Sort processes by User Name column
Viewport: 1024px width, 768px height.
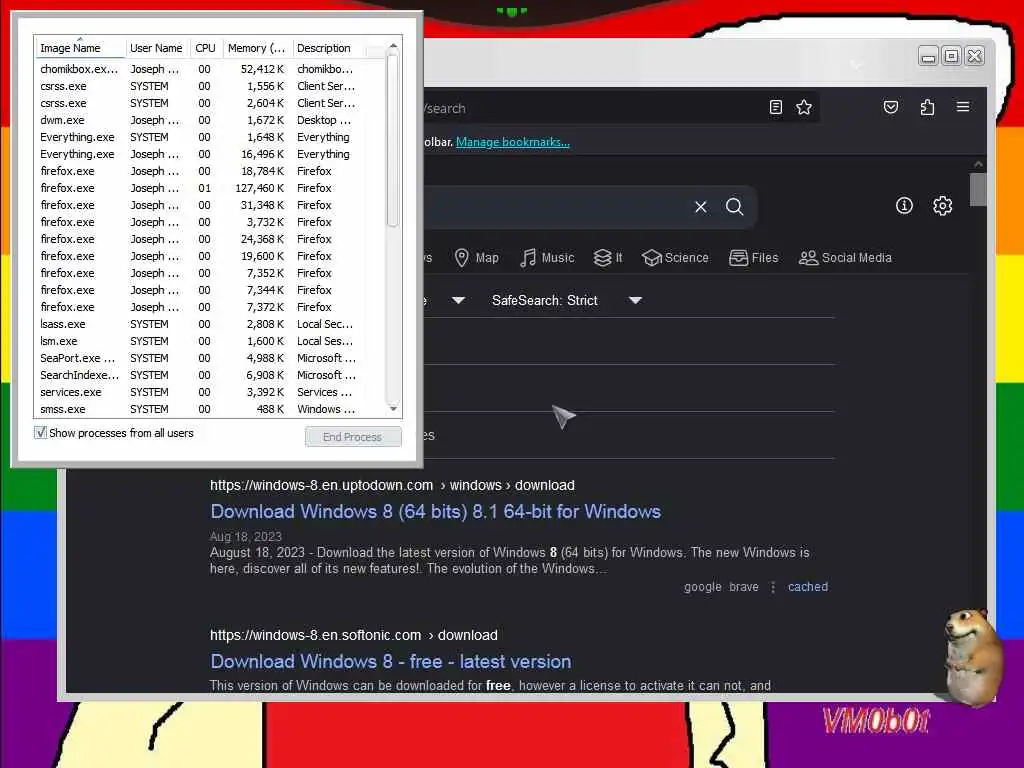pyautogui.click(x=157, y=48)
